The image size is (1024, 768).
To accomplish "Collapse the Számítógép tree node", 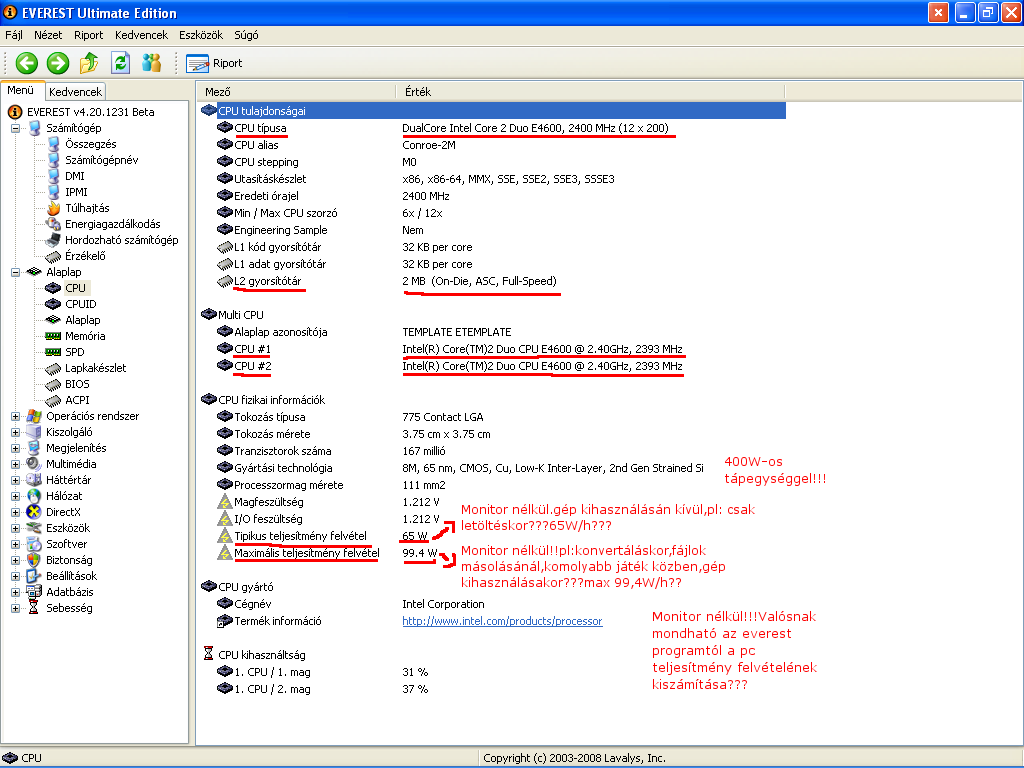I will point(15,128).
